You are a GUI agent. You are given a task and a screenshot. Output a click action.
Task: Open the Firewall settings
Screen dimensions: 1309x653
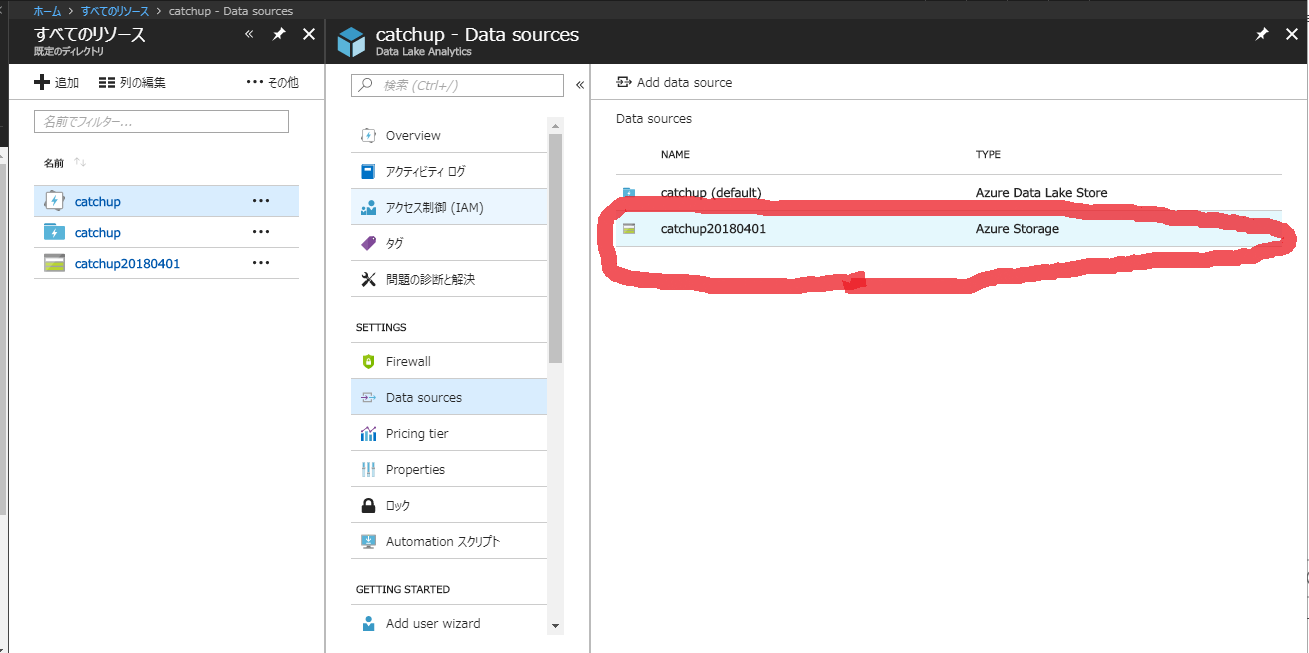[410, 361]
